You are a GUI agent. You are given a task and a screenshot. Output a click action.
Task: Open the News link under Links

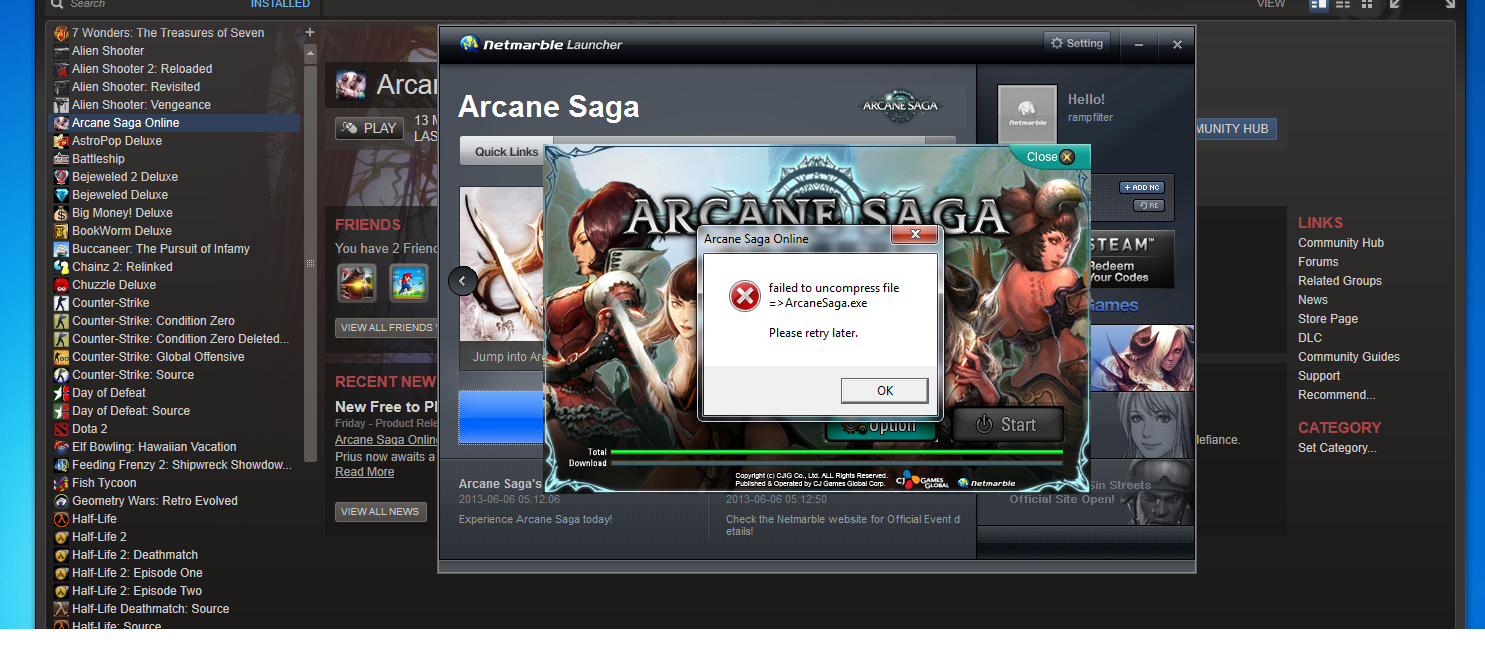[1313, 300]
